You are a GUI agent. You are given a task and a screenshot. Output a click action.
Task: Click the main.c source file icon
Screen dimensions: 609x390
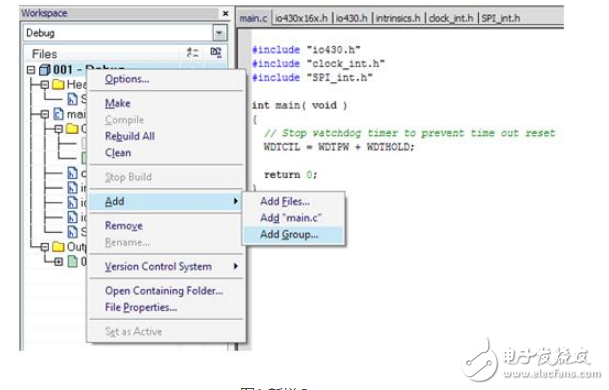[x=58, y=114]
